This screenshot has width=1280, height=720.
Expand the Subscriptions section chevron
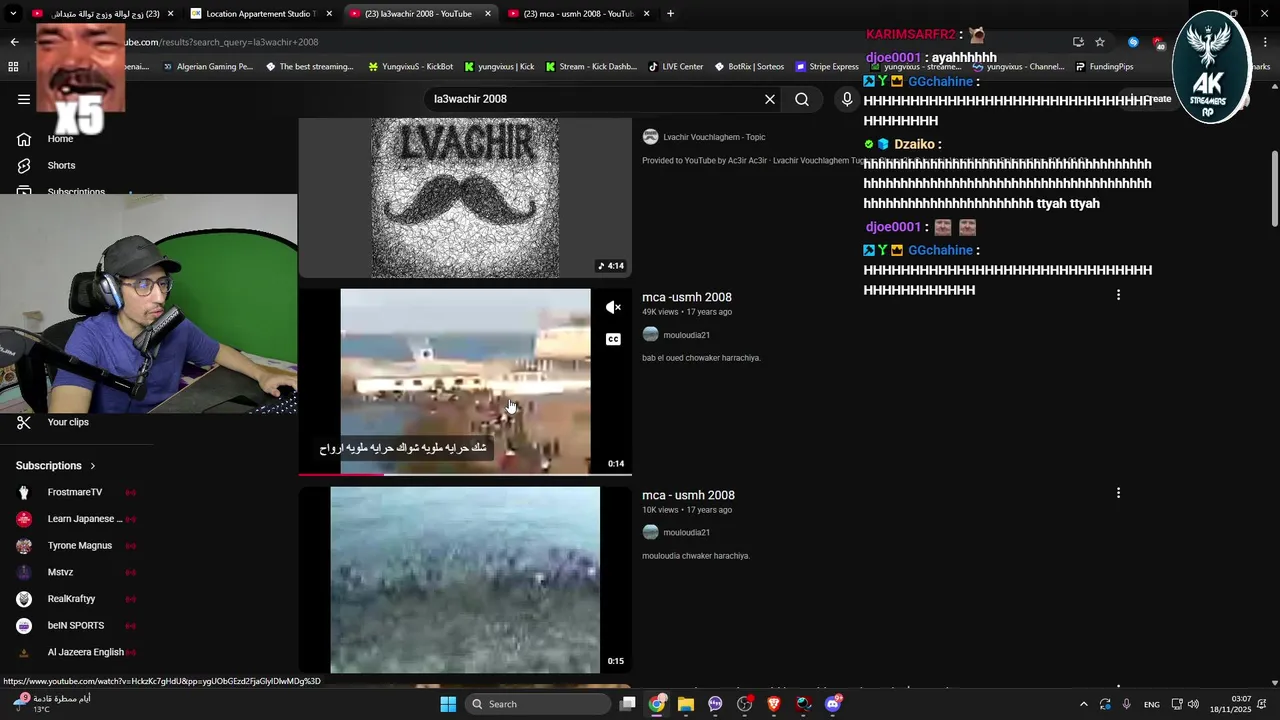coord(93,466)
